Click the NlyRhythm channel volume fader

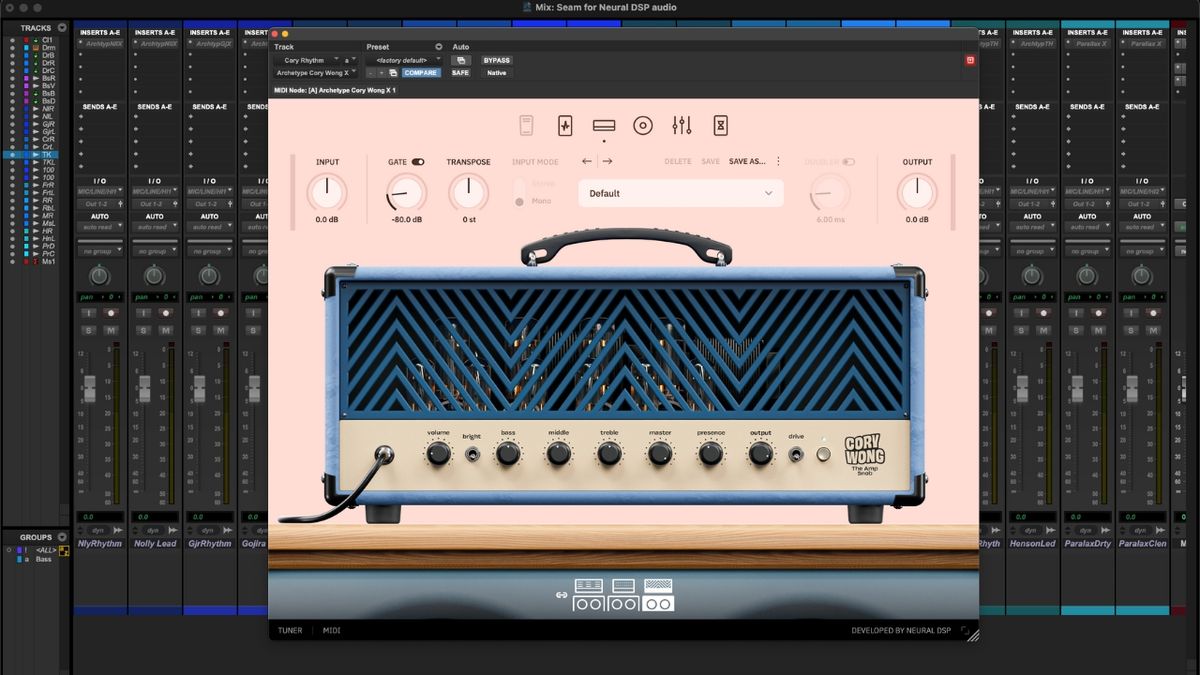point(89,388)
